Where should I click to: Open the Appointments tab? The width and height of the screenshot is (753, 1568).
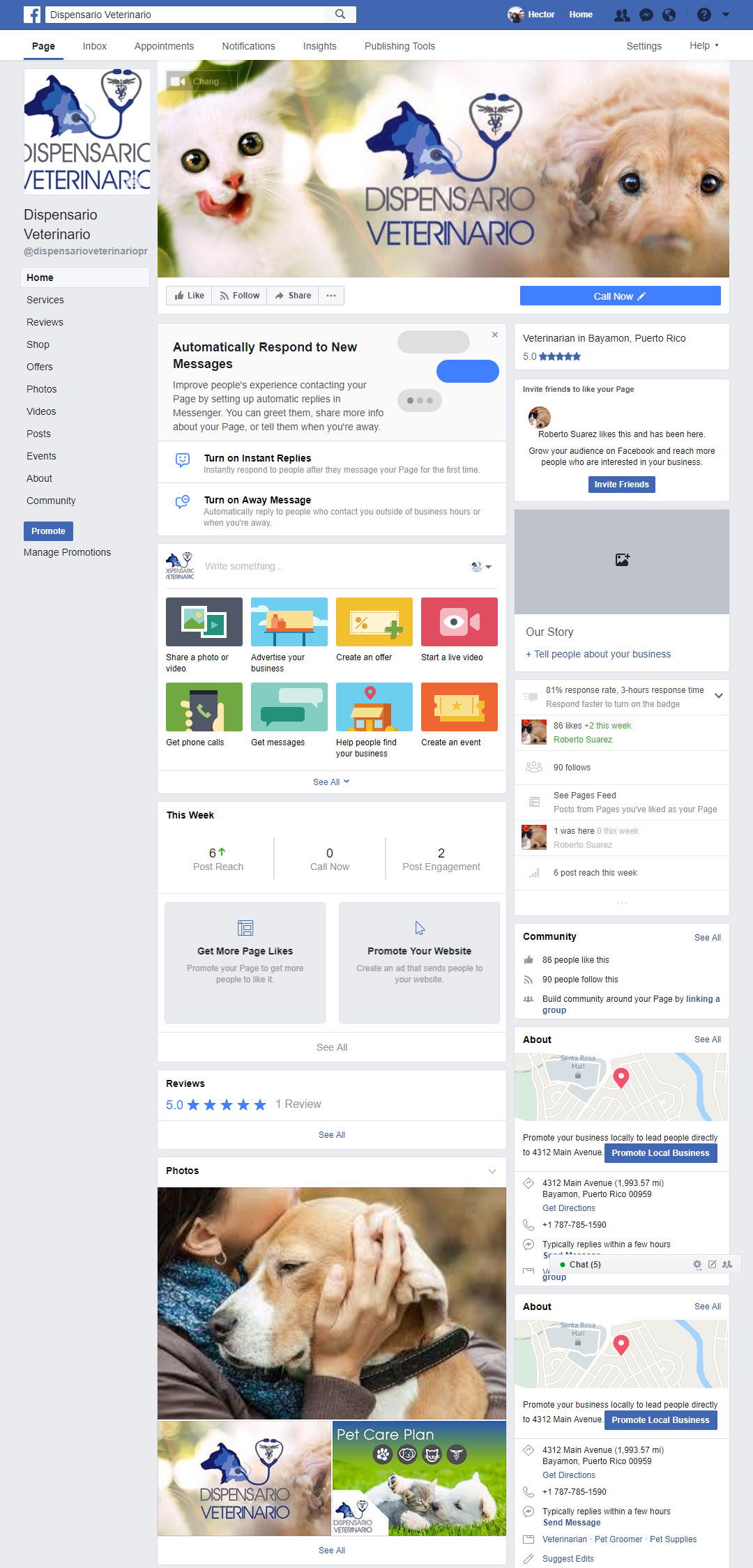tap(164, 46)
